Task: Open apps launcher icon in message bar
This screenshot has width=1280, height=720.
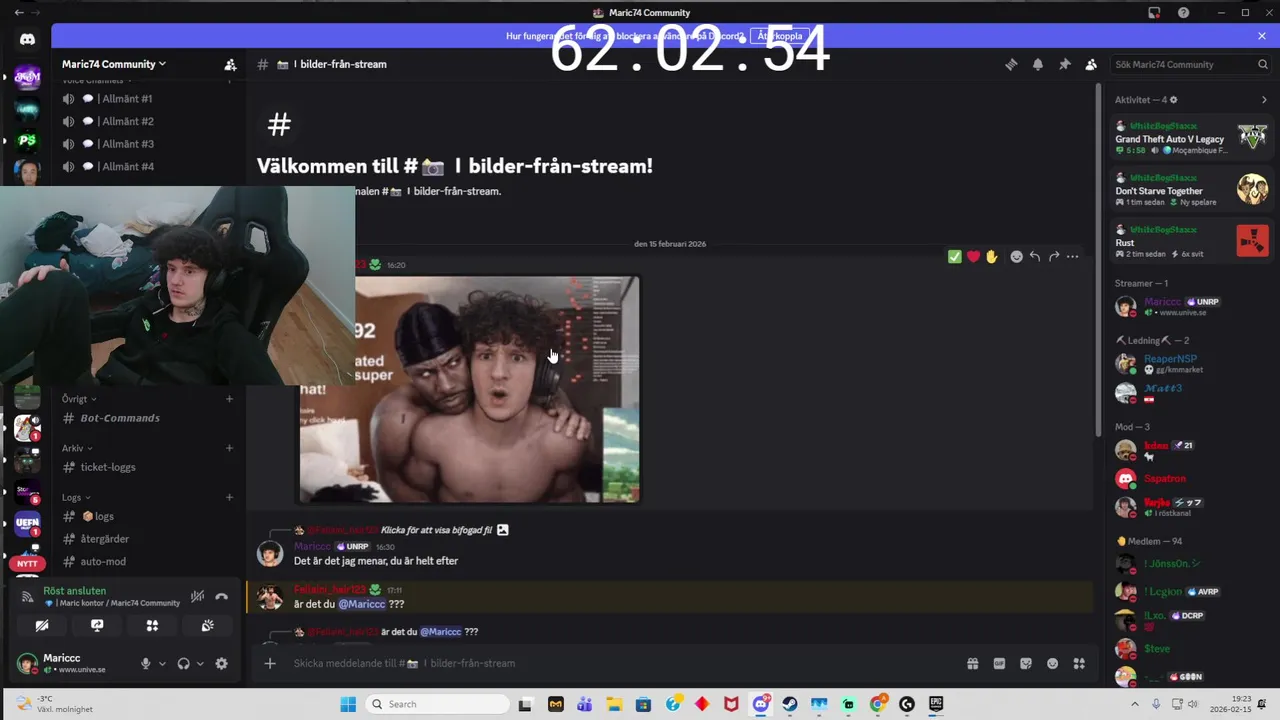Action: point(1079,663)
